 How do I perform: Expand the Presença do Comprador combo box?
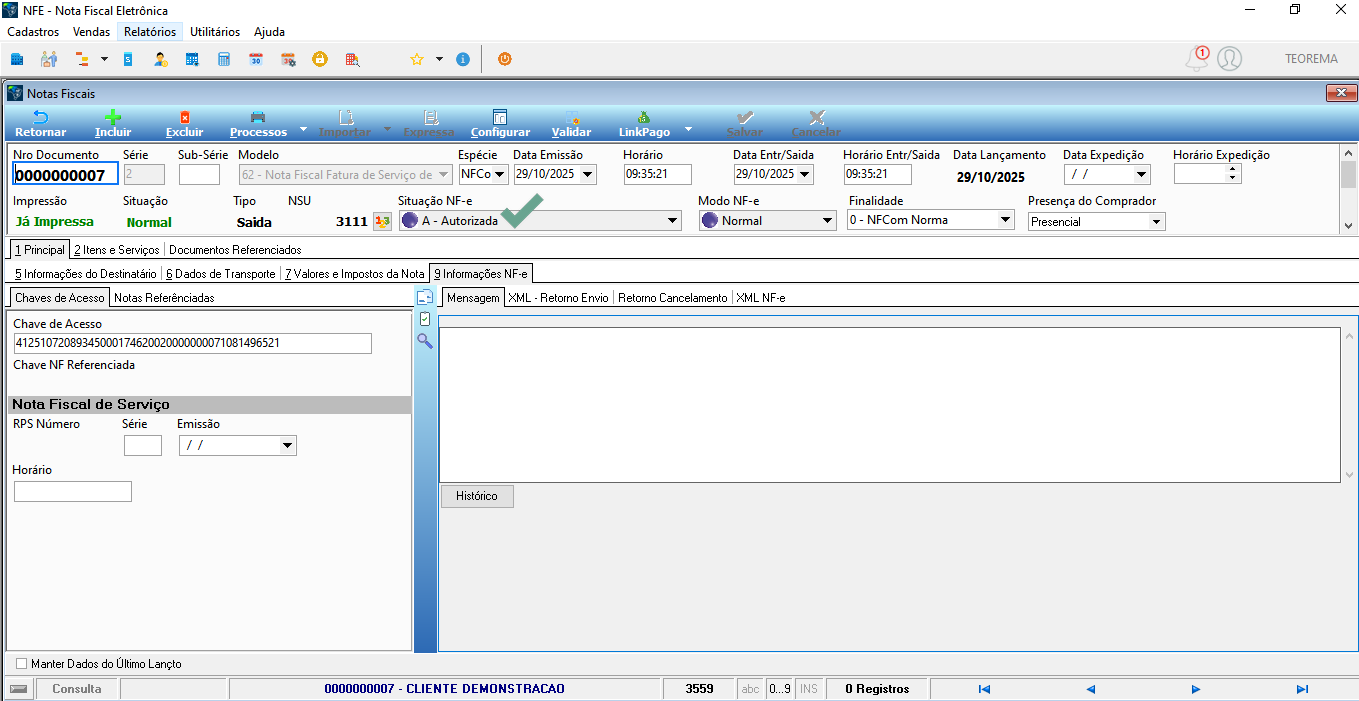[1157, 221]
